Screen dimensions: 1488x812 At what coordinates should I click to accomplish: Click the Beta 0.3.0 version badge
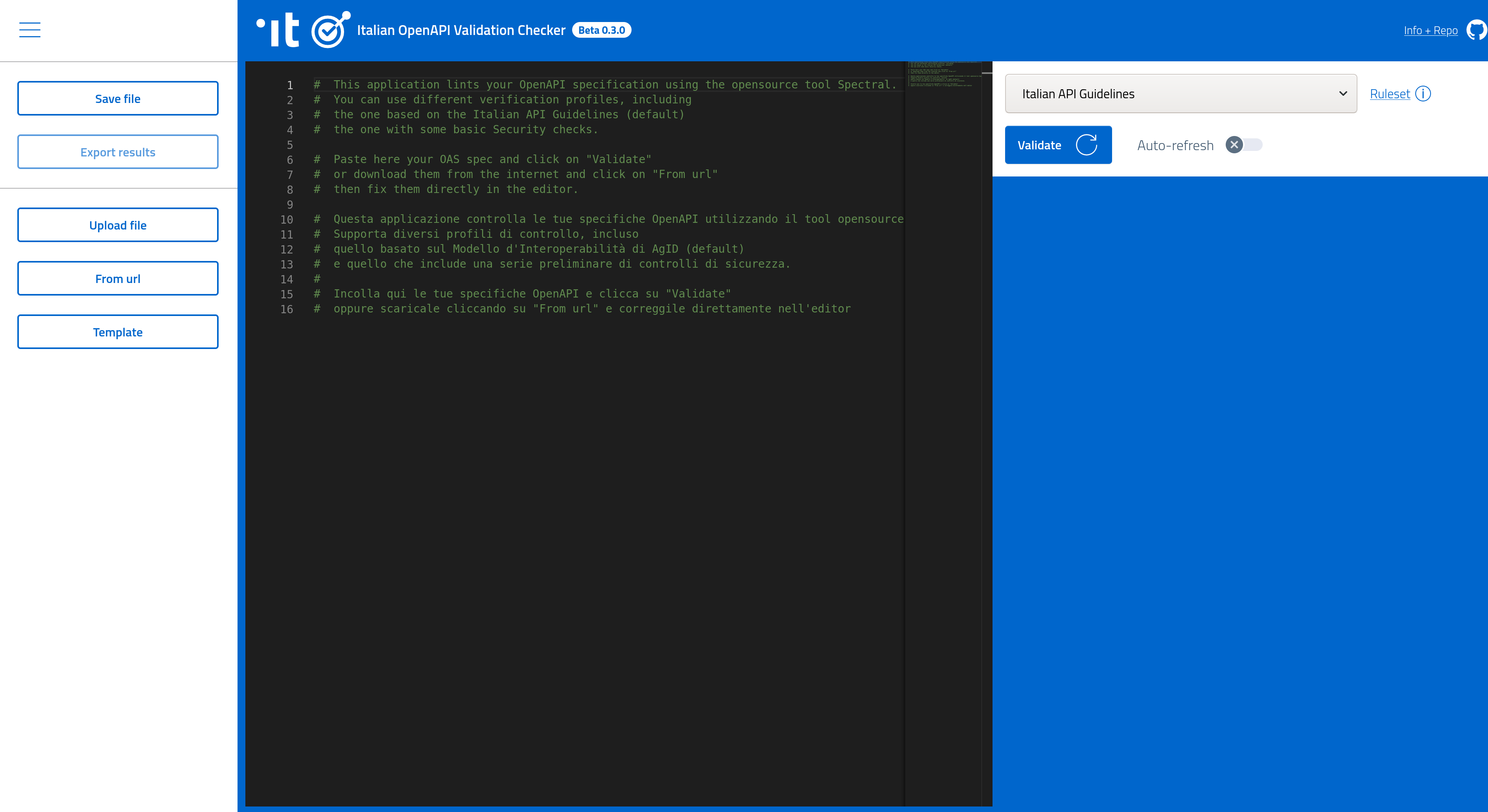click(601, 30)
